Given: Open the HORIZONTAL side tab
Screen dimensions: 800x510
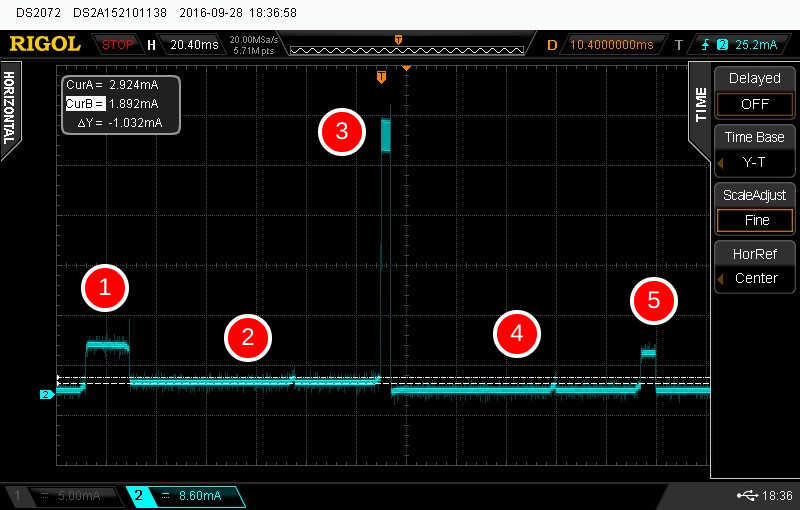Looking at the screenshot, I should point(10,108).
